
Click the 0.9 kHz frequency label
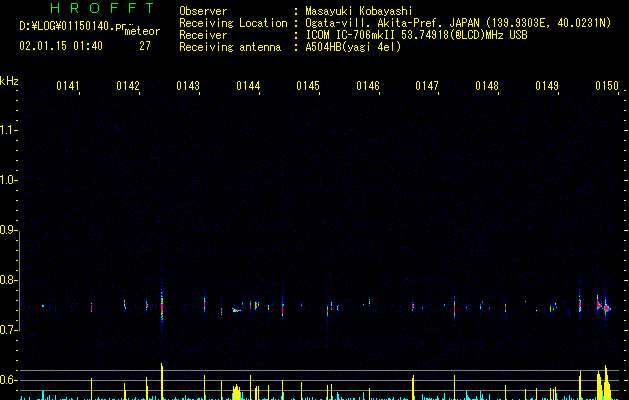coord(8,230)
